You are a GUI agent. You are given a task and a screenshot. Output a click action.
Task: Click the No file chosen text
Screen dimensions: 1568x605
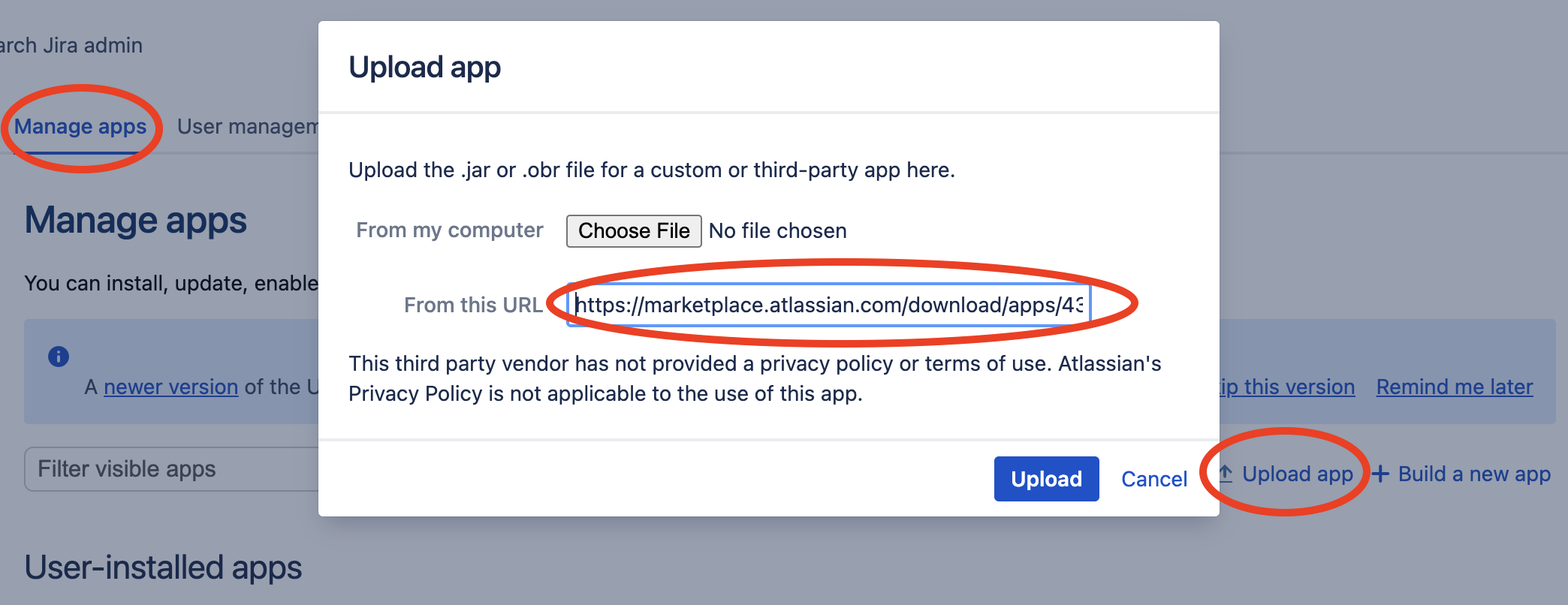[777, 230]
